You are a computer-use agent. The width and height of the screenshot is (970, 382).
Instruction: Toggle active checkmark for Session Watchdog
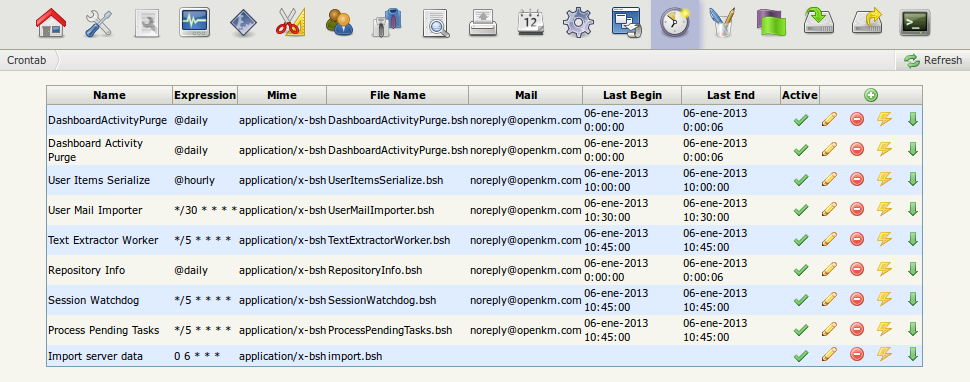(x=800, y=300)
